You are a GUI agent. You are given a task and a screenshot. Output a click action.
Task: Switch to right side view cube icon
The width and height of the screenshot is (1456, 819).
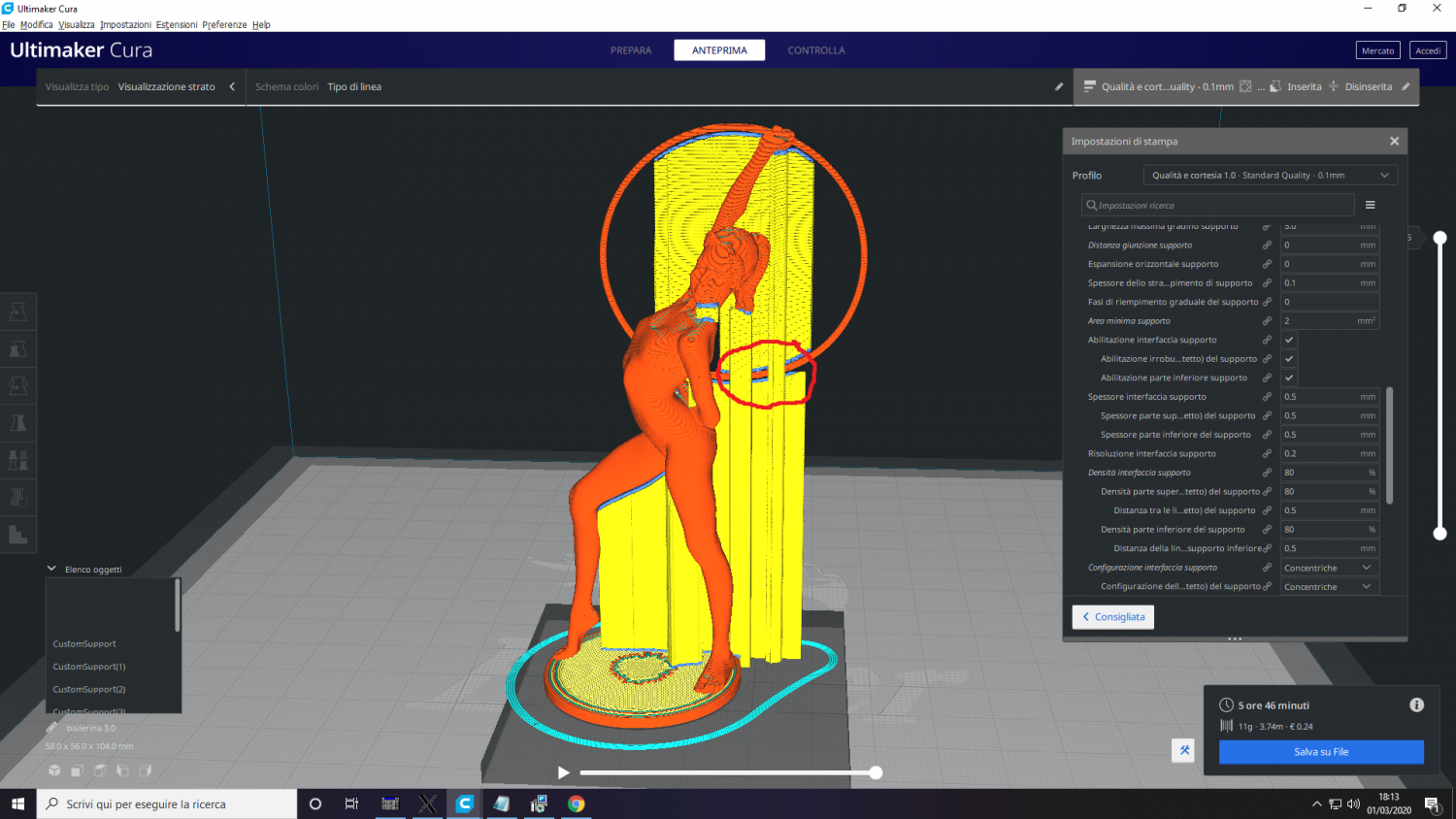[x=145, y=770]
